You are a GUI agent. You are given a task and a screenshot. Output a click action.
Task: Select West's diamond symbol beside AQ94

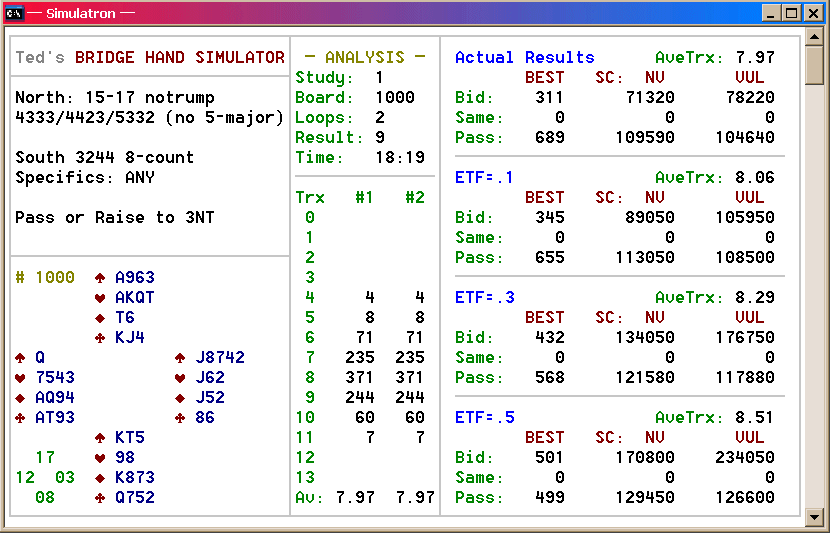[x=20, y=398]
